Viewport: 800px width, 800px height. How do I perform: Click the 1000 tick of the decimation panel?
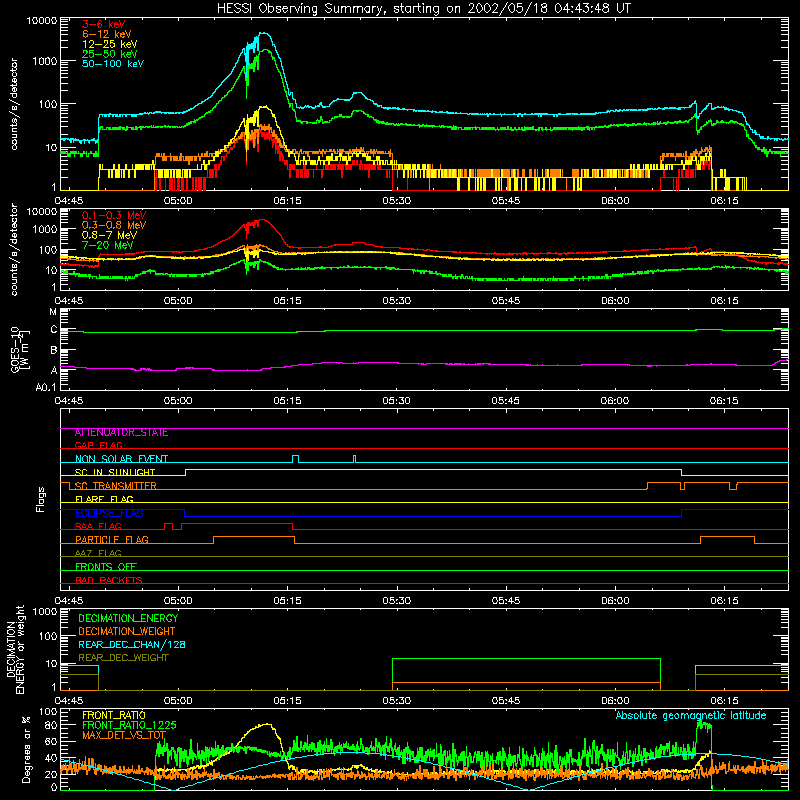coord(45,611)
